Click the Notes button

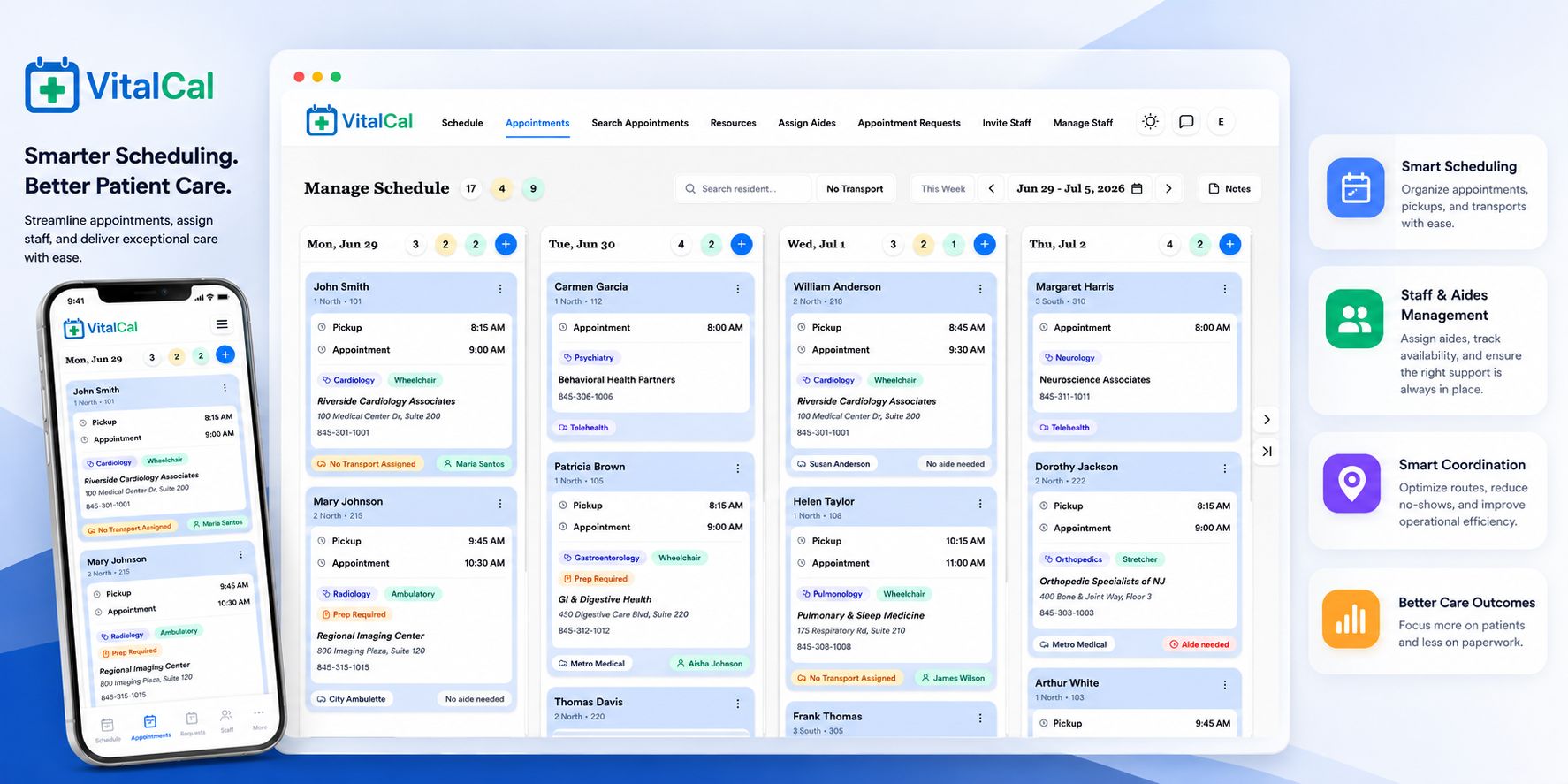click(x=1229, y=188)
